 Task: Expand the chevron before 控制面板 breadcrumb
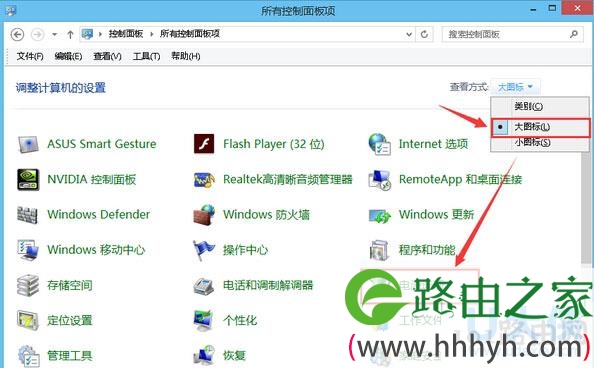100,34
